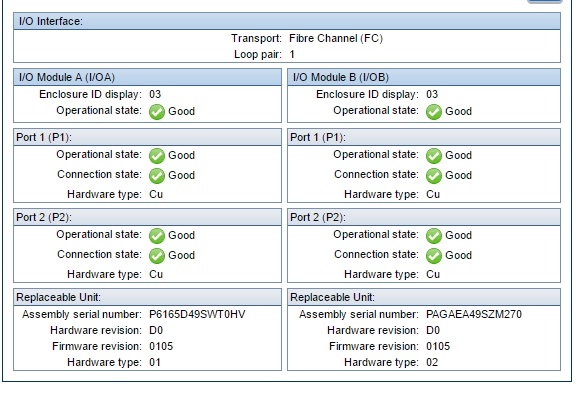Select the I/O Module A (I/OA) header
Image resolution: width=583 pixels, height=393 pixels.
click(x=147, y=77)
